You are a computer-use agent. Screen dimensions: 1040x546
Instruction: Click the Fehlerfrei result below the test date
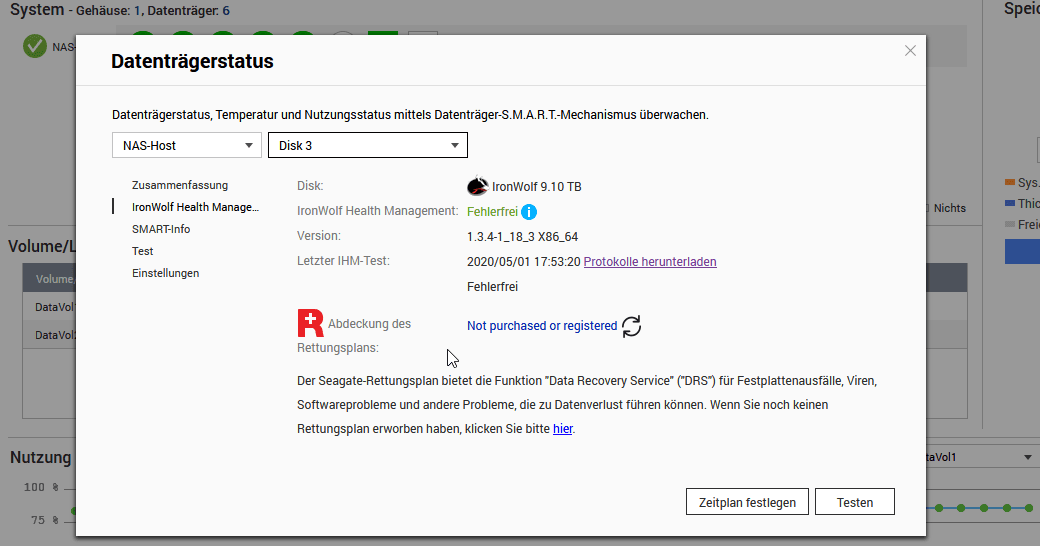click(492, 287)
